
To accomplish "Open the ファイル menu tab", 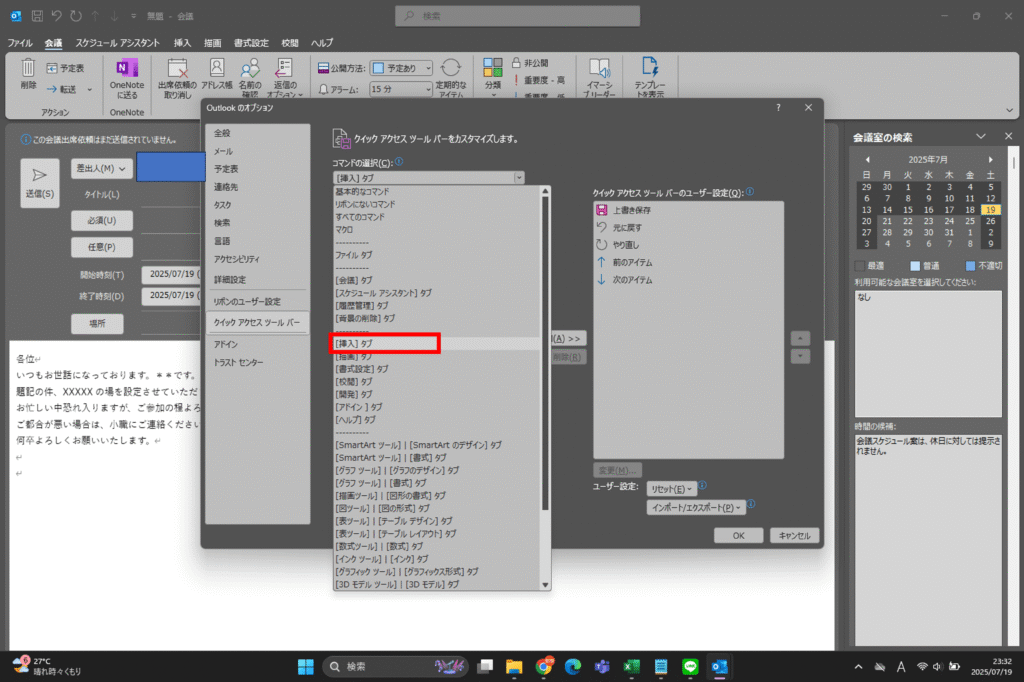I will click(20, 43).
